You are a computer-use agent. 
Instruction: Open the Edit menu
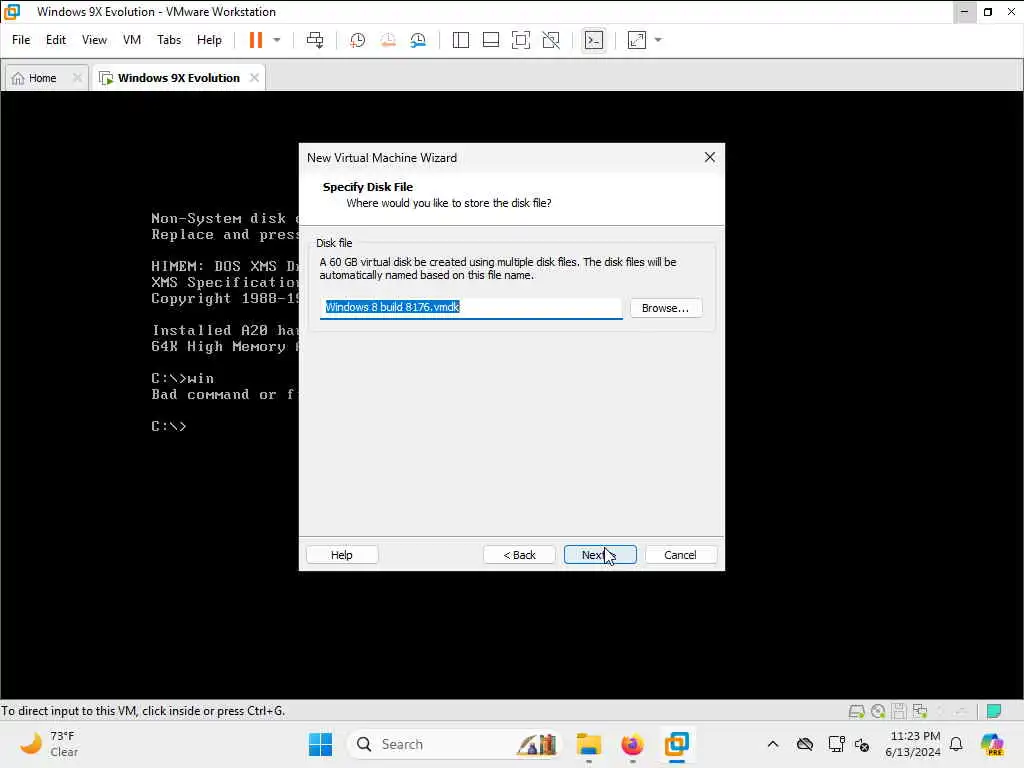[56, 40]
